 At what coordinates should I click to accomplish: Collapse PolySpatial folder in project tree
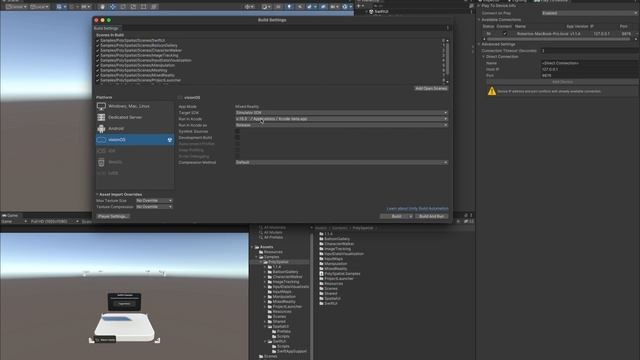(x=261, y=262)
